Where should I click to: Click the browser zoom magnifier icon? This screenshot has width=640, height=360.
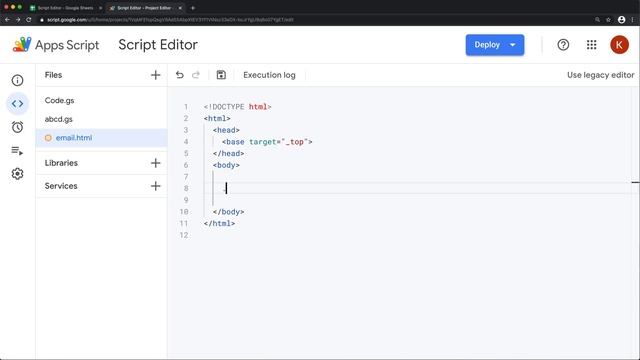(x=598, y=20)
